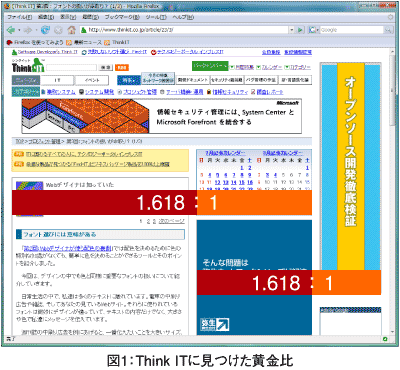
Task: Open the ファイル(F) menu
Action: coord(20,17)
